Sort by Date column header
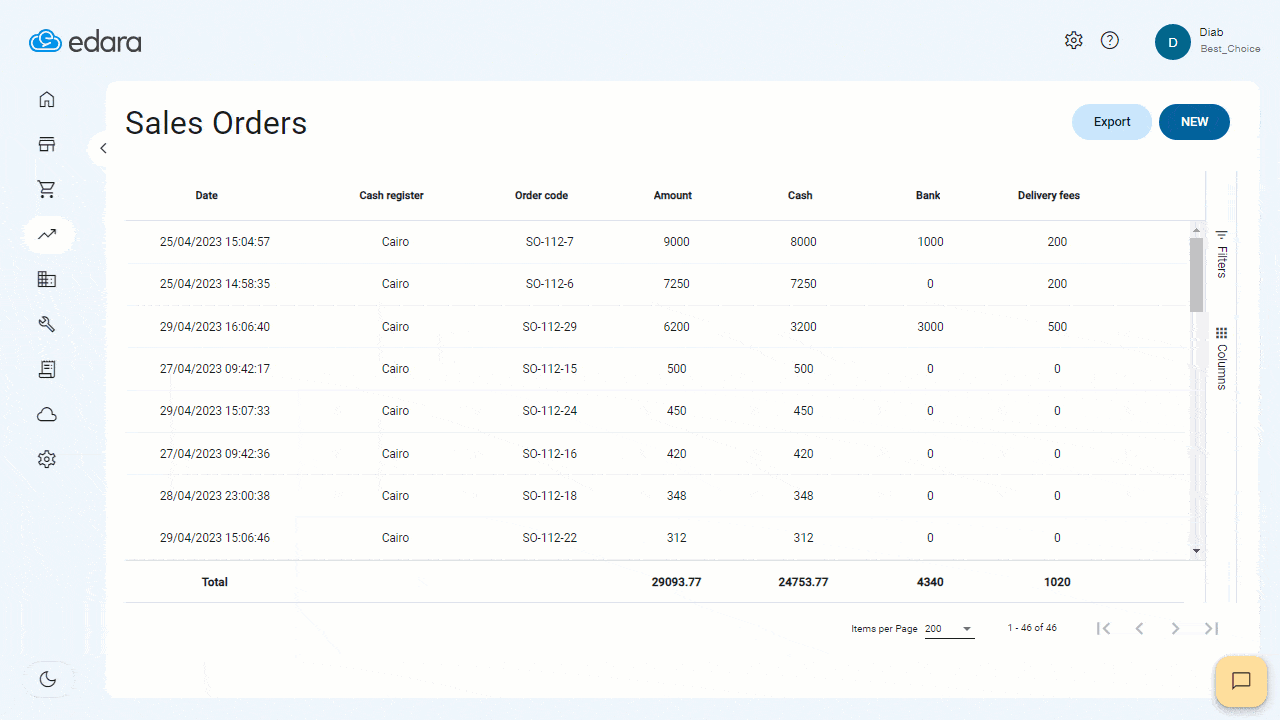 207,196
